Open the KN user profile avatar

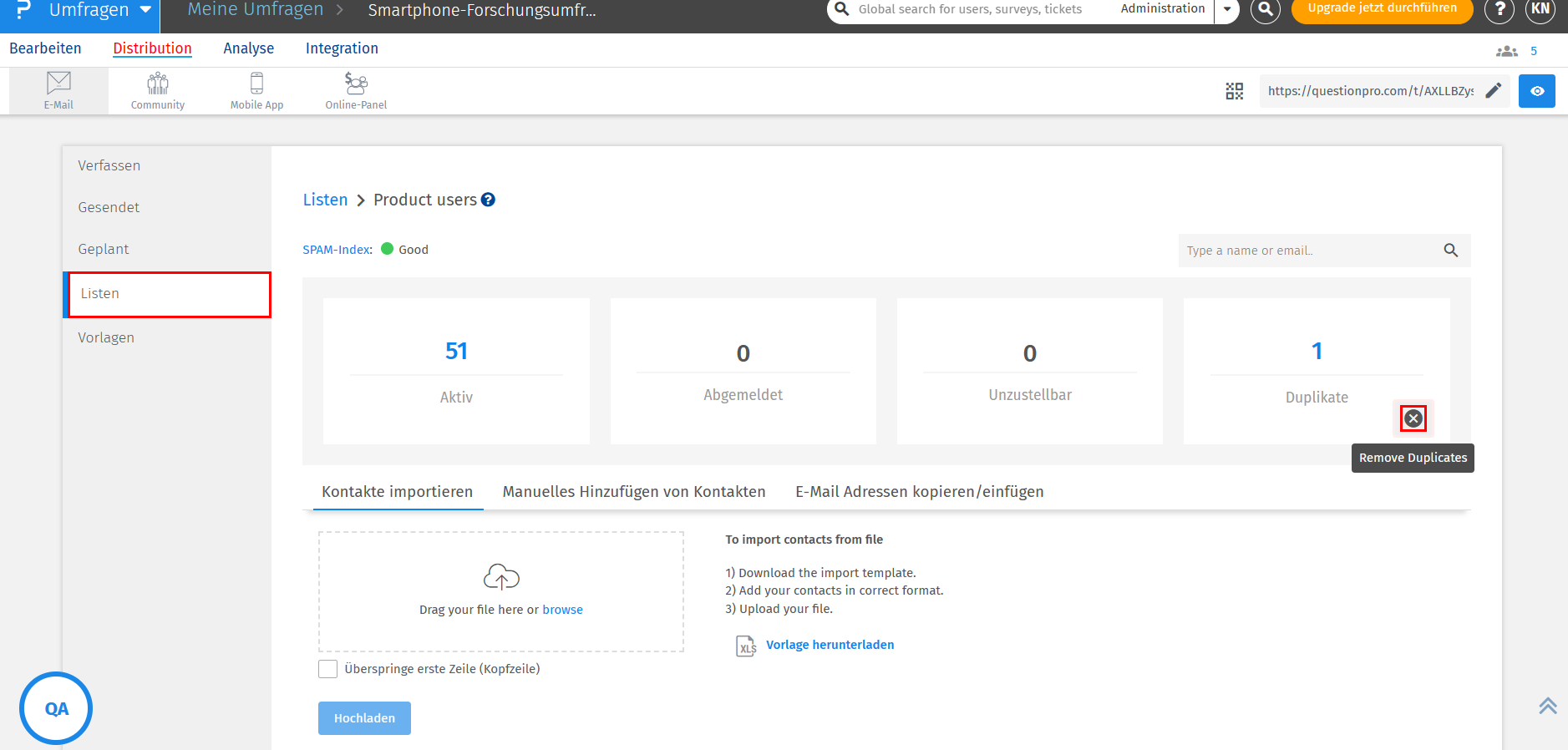[x=1540, y=9]
